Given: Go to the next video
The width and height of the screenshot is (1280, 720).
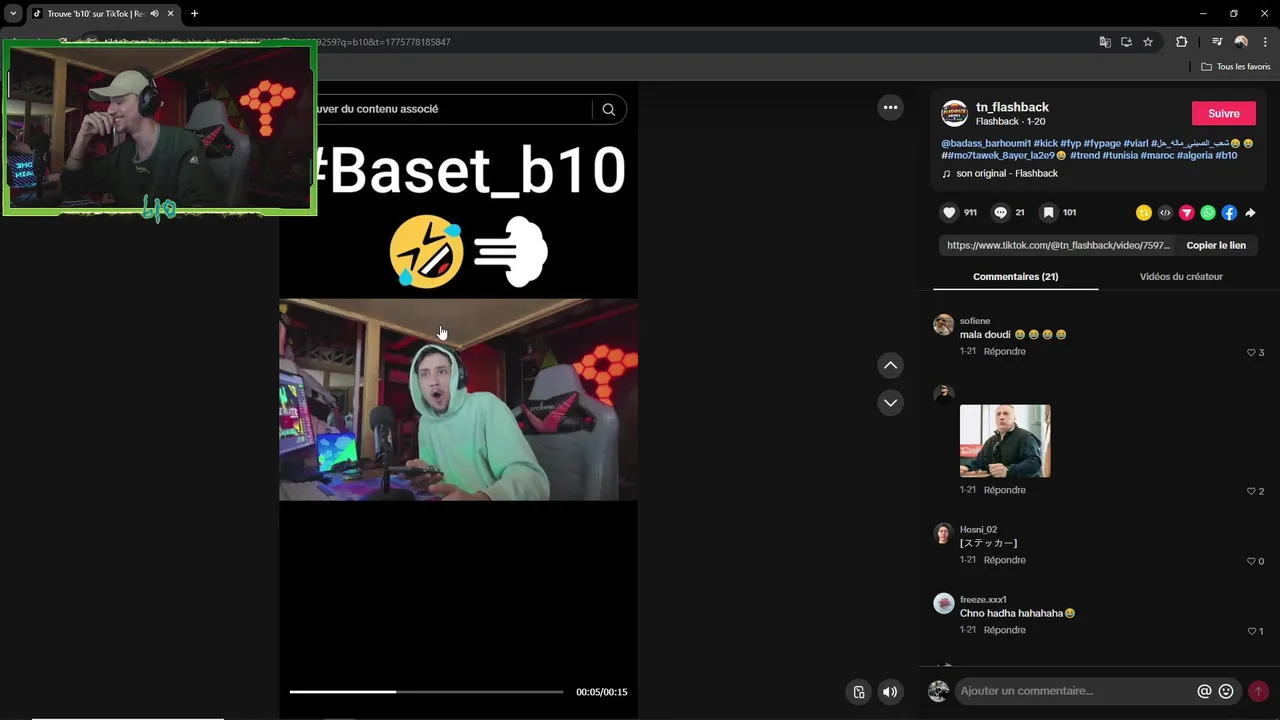Looking at the screenshot, I should click(x=890, y=402).
